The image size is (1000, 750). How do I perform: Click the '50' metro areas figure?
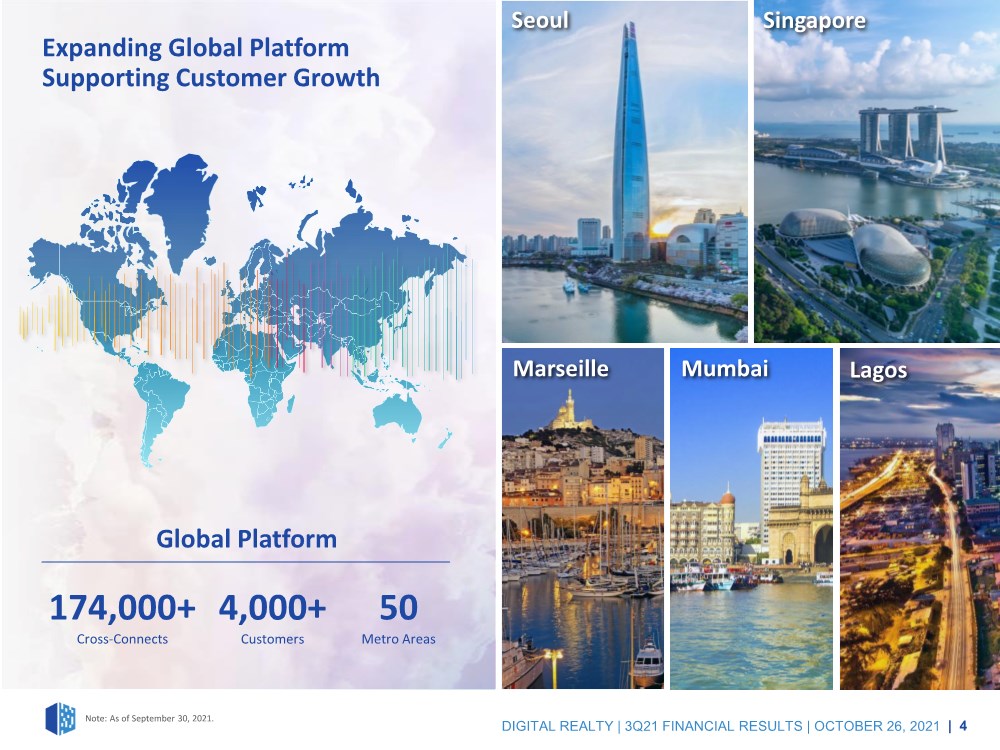(399, 607)
